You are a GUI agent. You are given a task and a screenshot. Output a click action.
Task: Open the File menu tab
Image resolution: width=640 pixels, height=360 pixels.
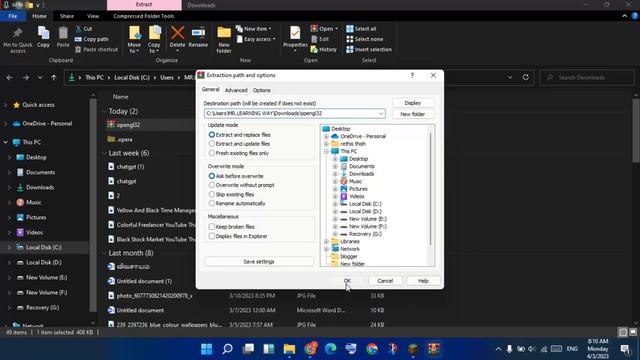pos(13,16)
